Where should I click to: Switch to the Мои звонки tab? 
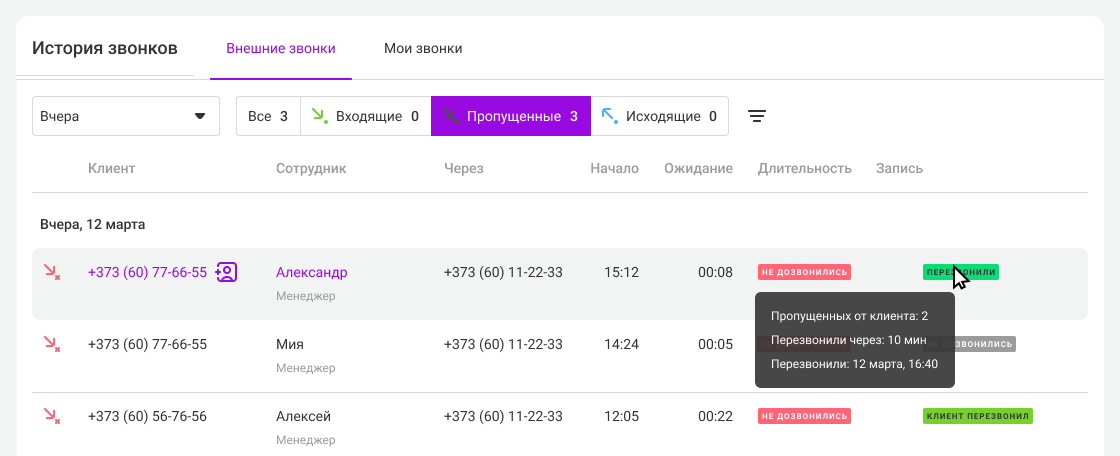tap(423, 48)
